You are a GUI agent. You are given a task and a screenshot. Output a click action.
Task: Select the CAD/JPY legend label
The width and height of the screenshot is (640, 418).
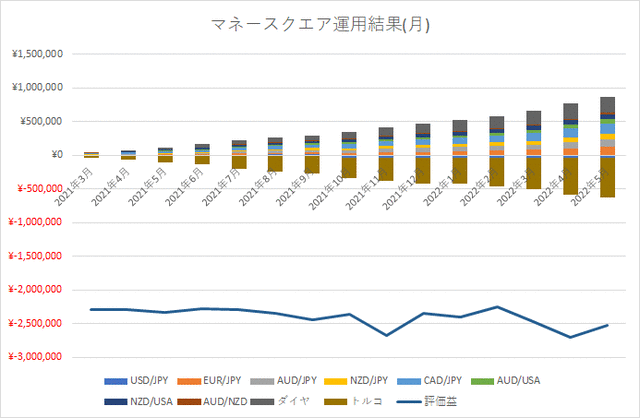coord(442,380)
